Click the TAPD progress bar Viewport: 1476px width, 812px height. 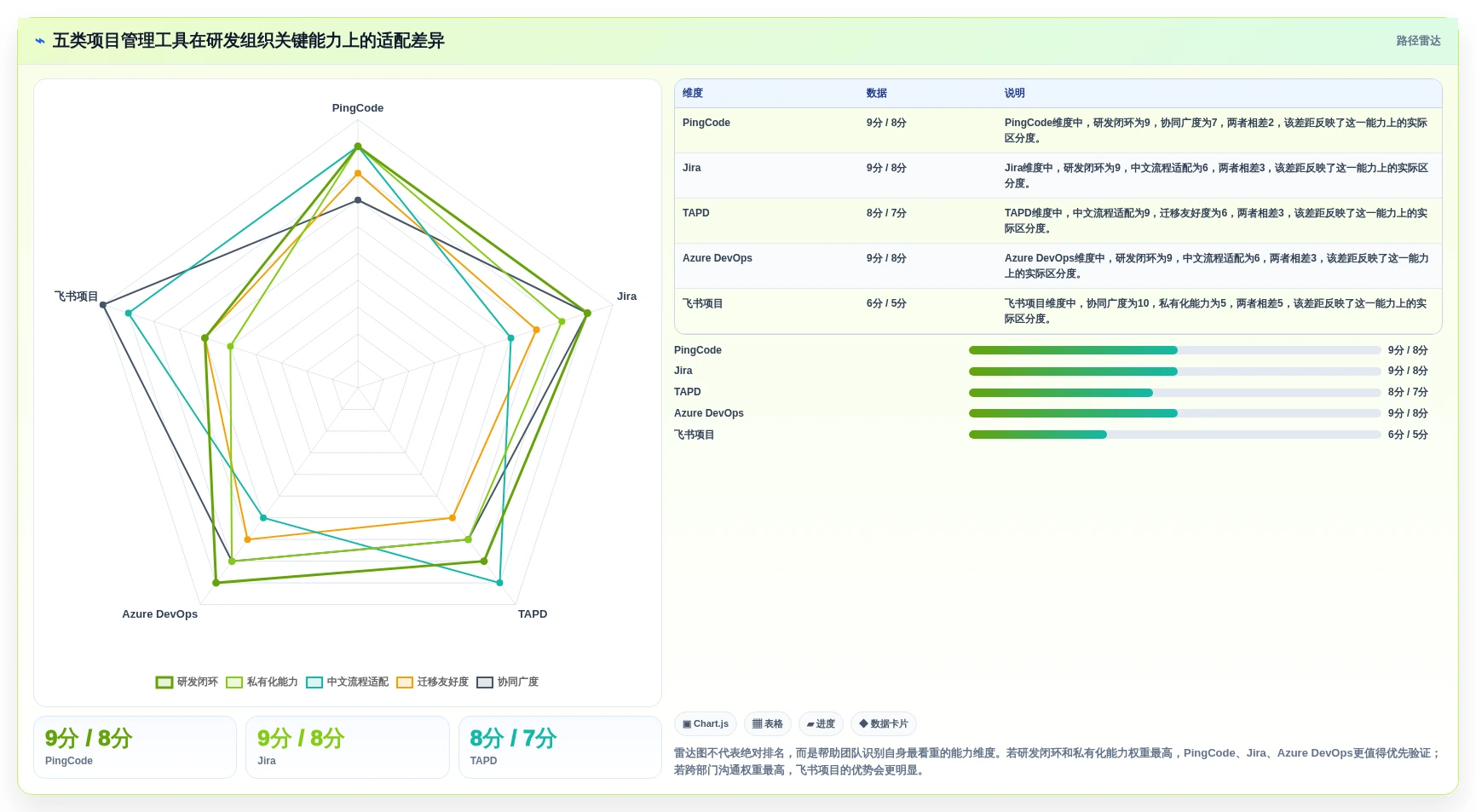tap(1174, 393)
